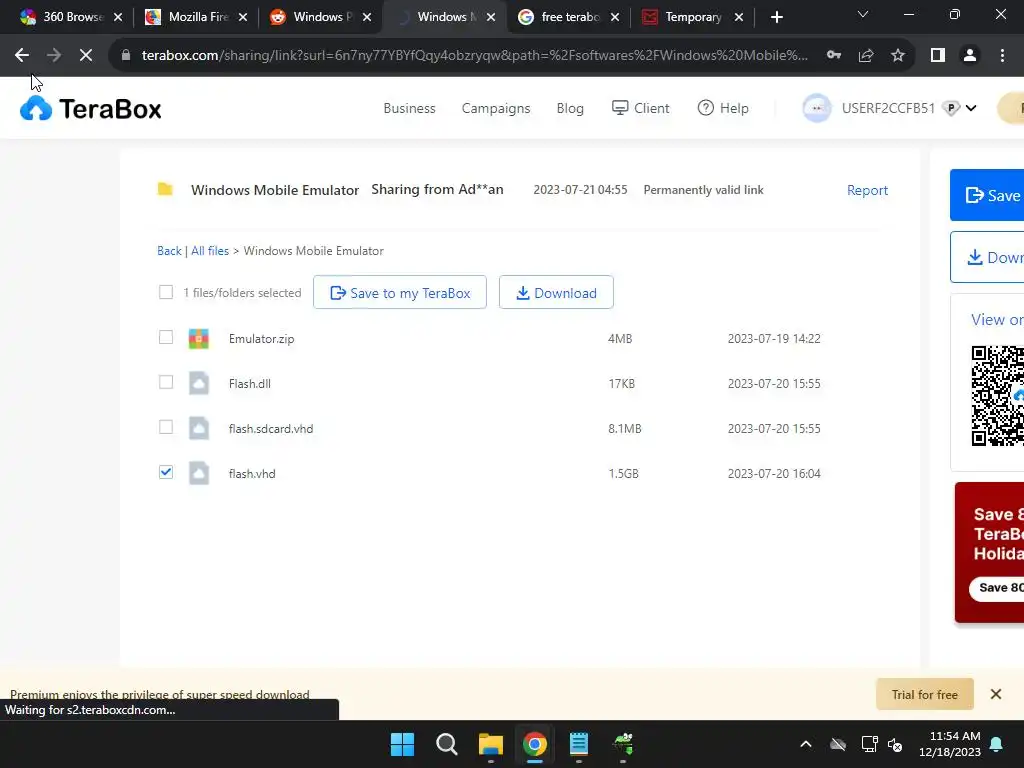Click the Flash.dll file icon
The image size is (1024, 768).
coord(199,383)
